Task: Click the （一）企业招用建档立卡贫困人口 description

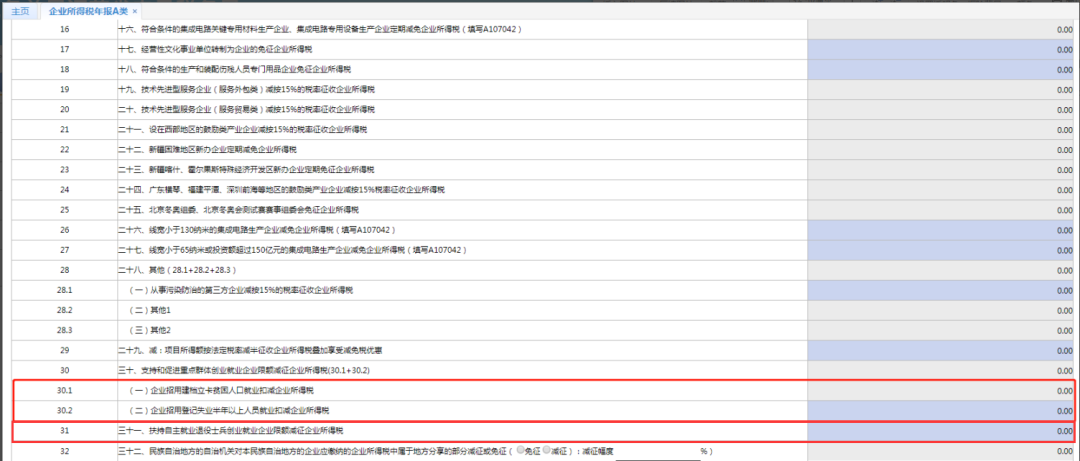Action: (x=221, y=390)
